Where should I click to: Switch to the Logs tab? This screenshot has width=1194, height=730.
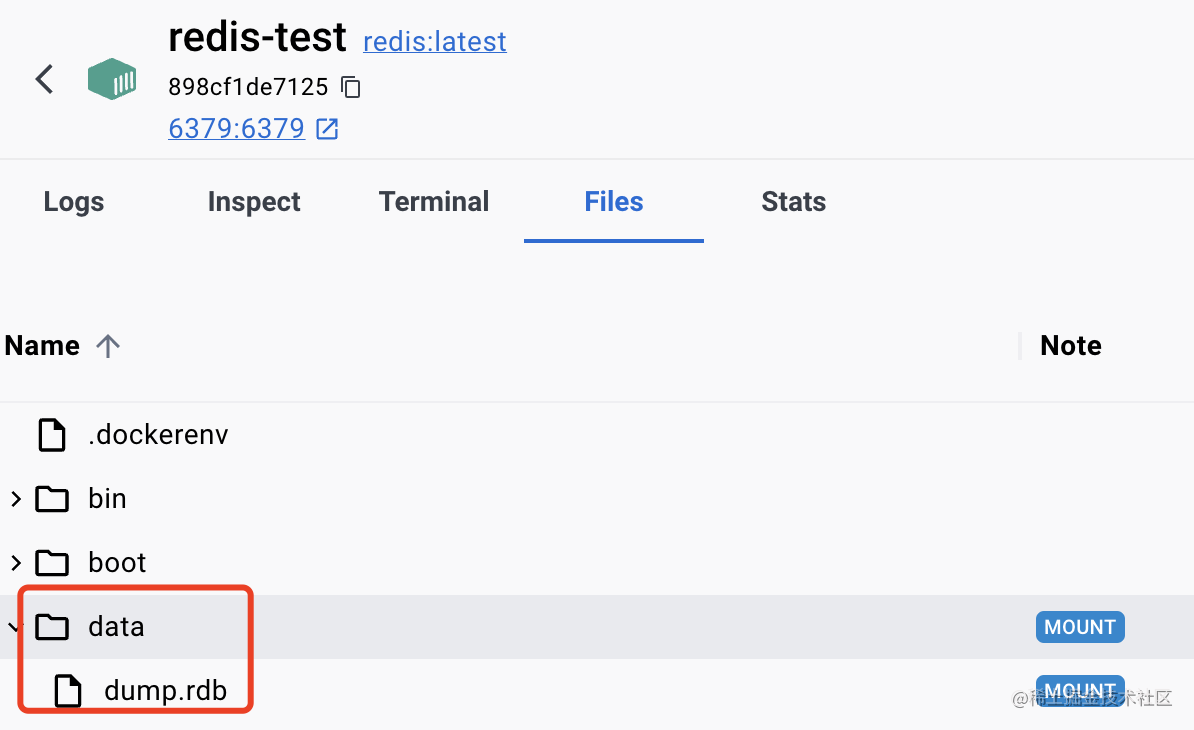pos(74,202)
